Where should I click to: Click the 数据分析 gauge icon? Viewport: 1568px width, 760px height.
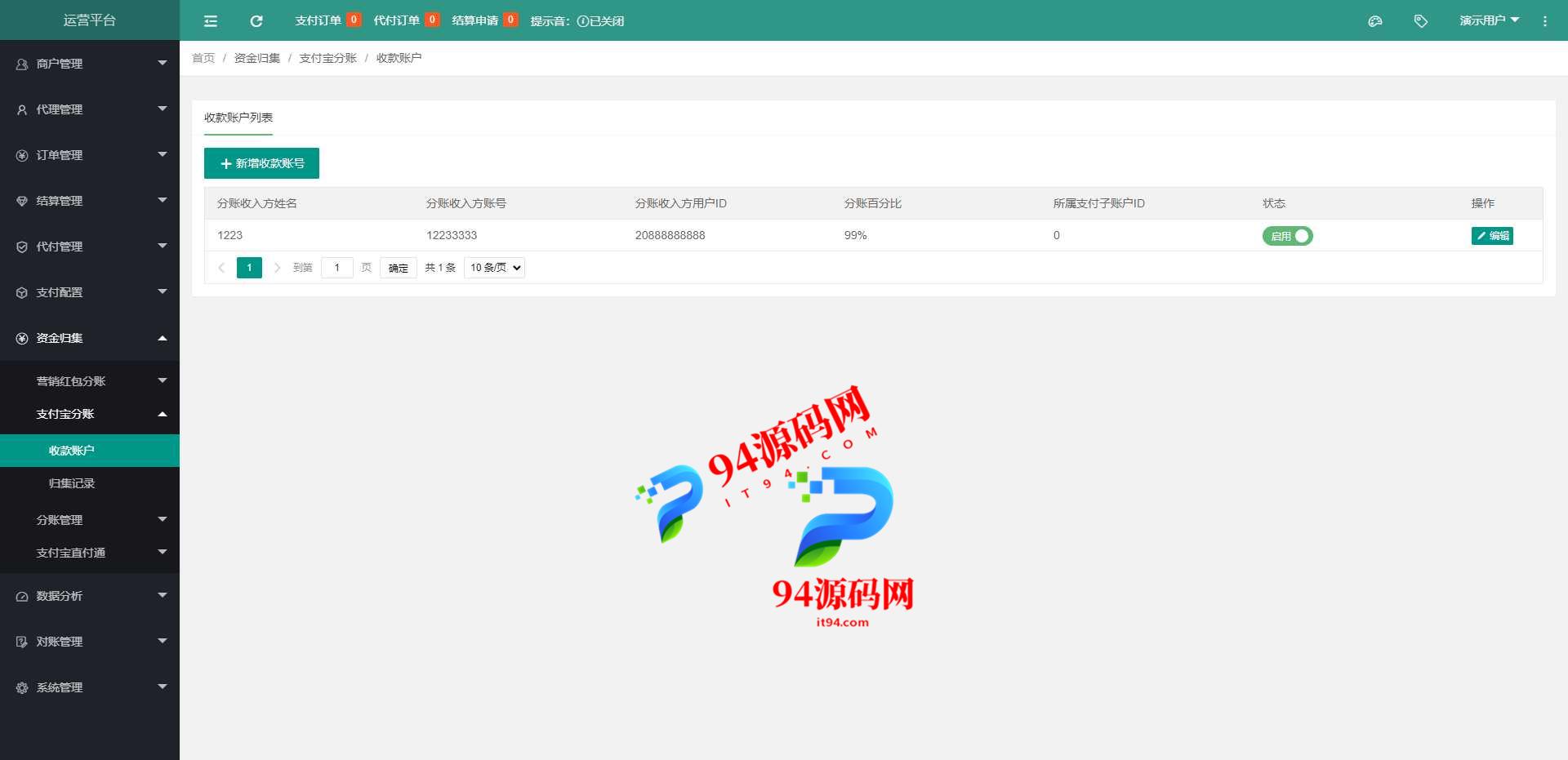click(22, 596)
